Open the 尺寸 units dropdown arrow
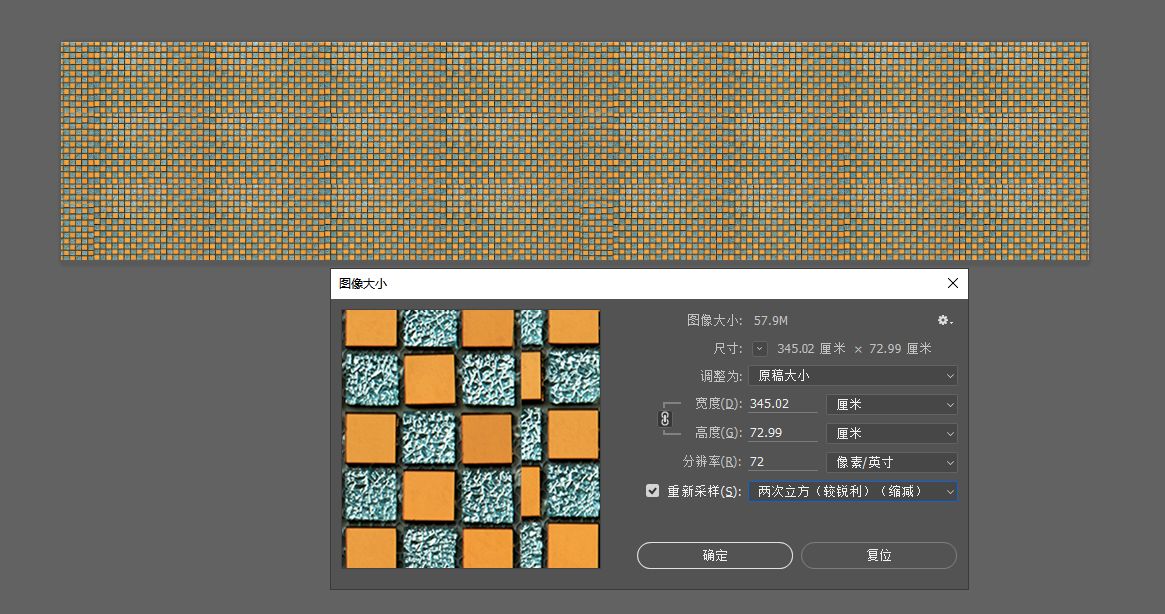This screenshot has height=614, width=1165. [759, 349]
